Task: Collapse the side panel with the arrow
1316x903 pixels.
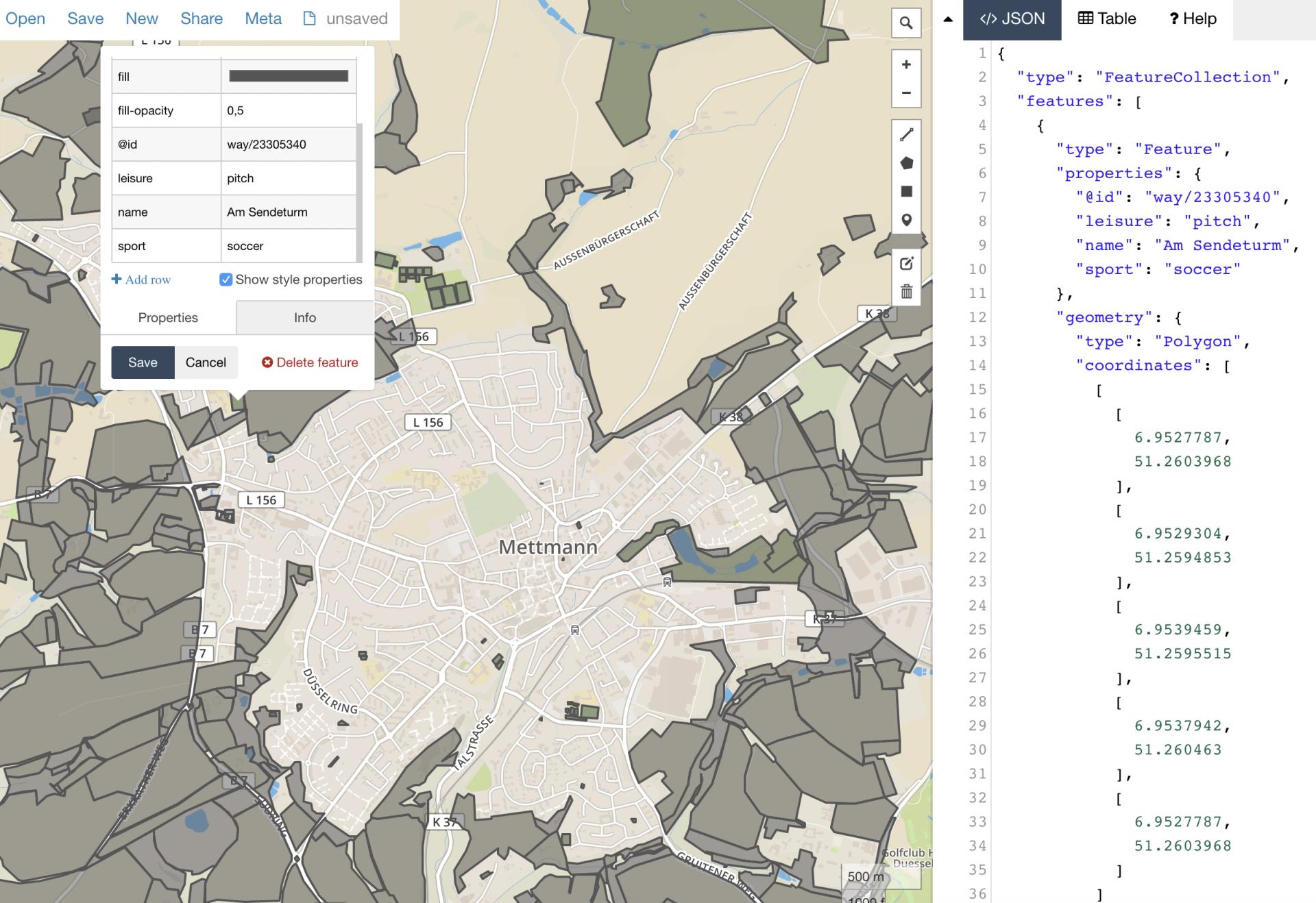Action: (948, 19)
